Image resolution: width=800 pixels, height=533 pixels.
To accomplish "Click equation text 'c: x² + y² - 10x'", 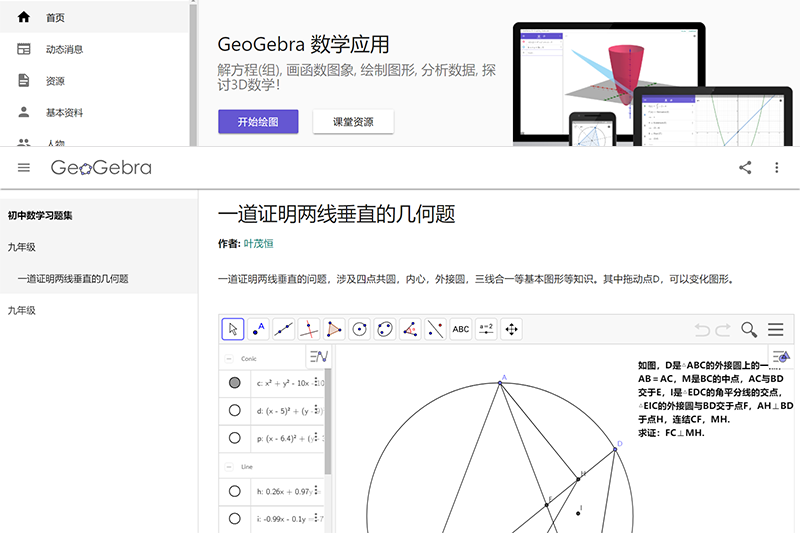I will coord(284,383).
